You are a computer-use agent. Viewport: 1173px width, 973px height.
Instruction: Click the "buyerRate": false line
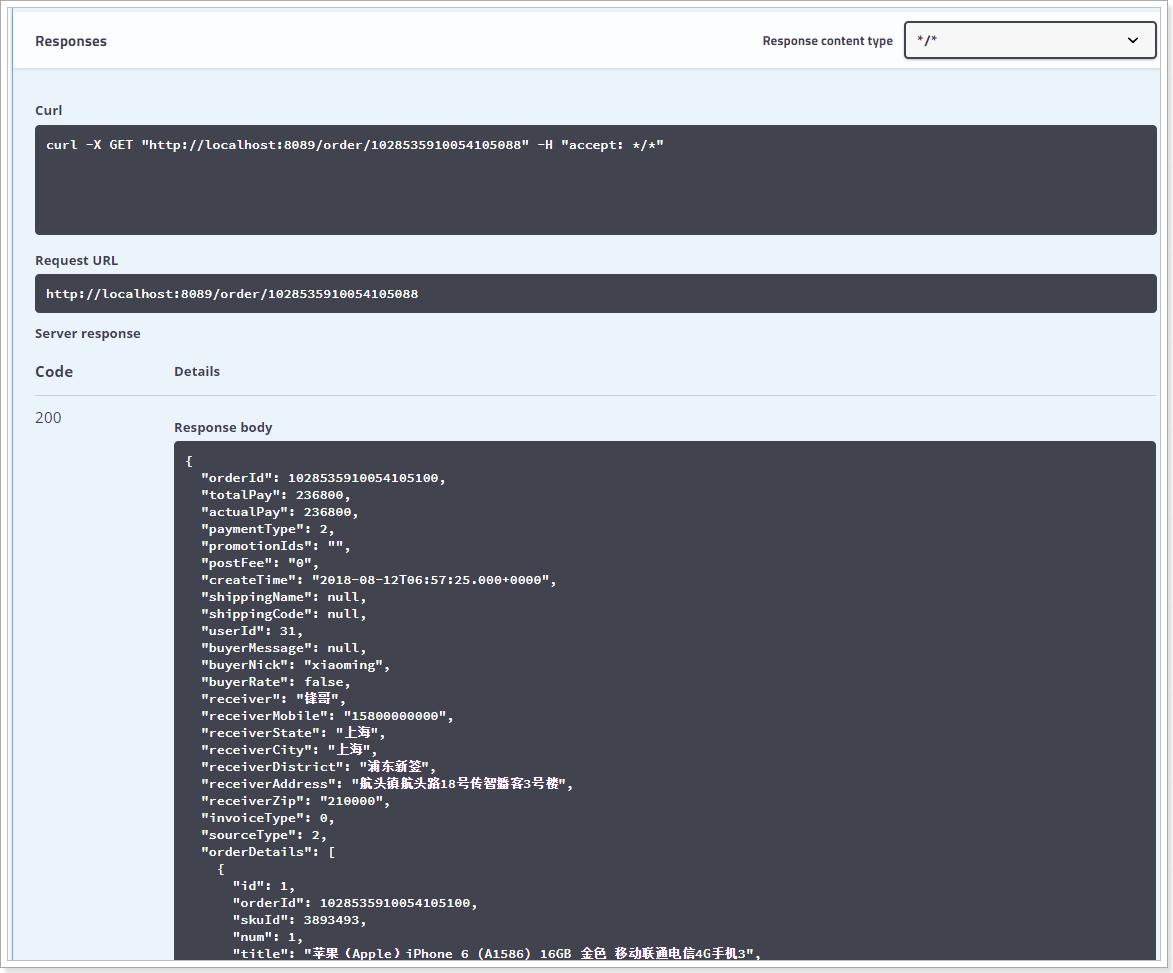click(x=275, y=682)
